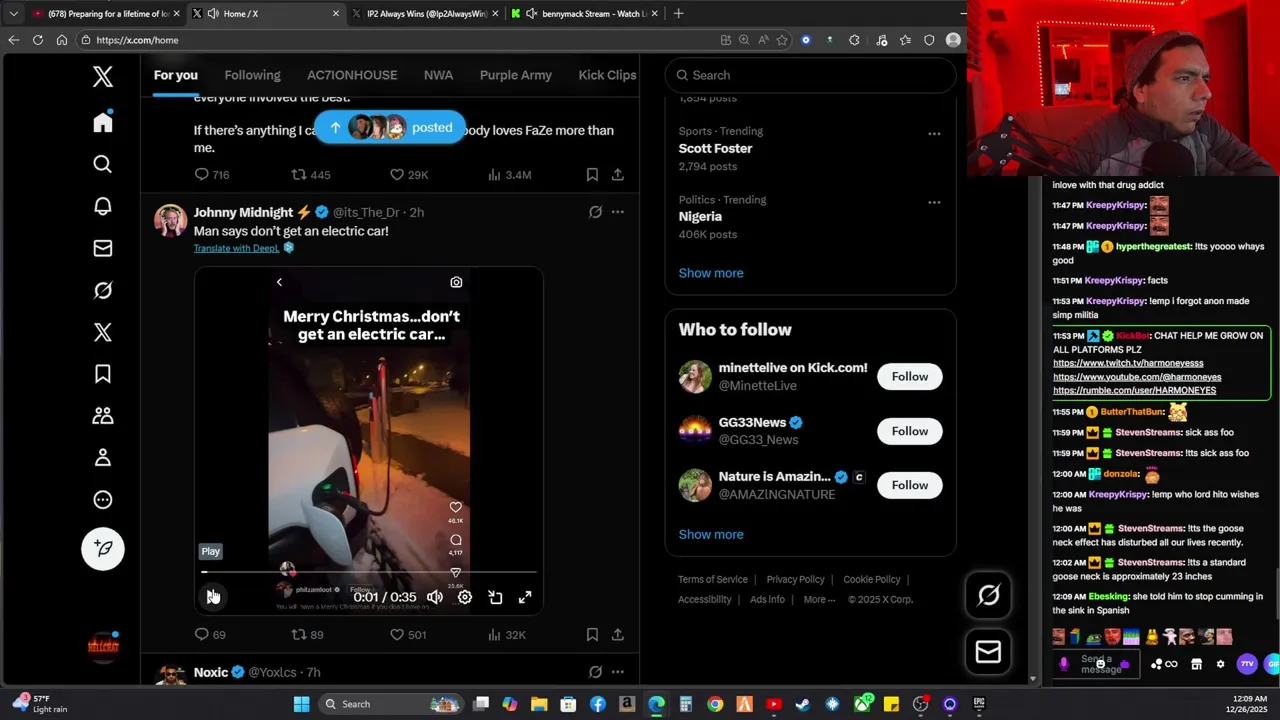This screenshot has height=720, width=1280.
Task: Switch to Following tab
Action: pos(252,75)
